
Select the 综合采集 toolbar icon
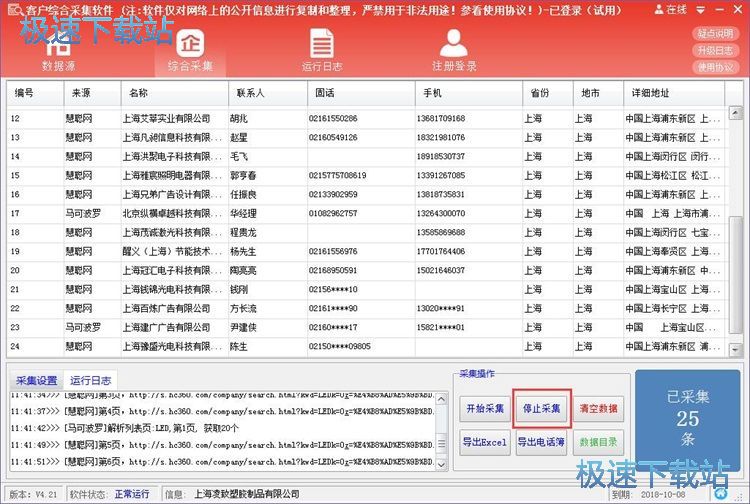point(190,51)
